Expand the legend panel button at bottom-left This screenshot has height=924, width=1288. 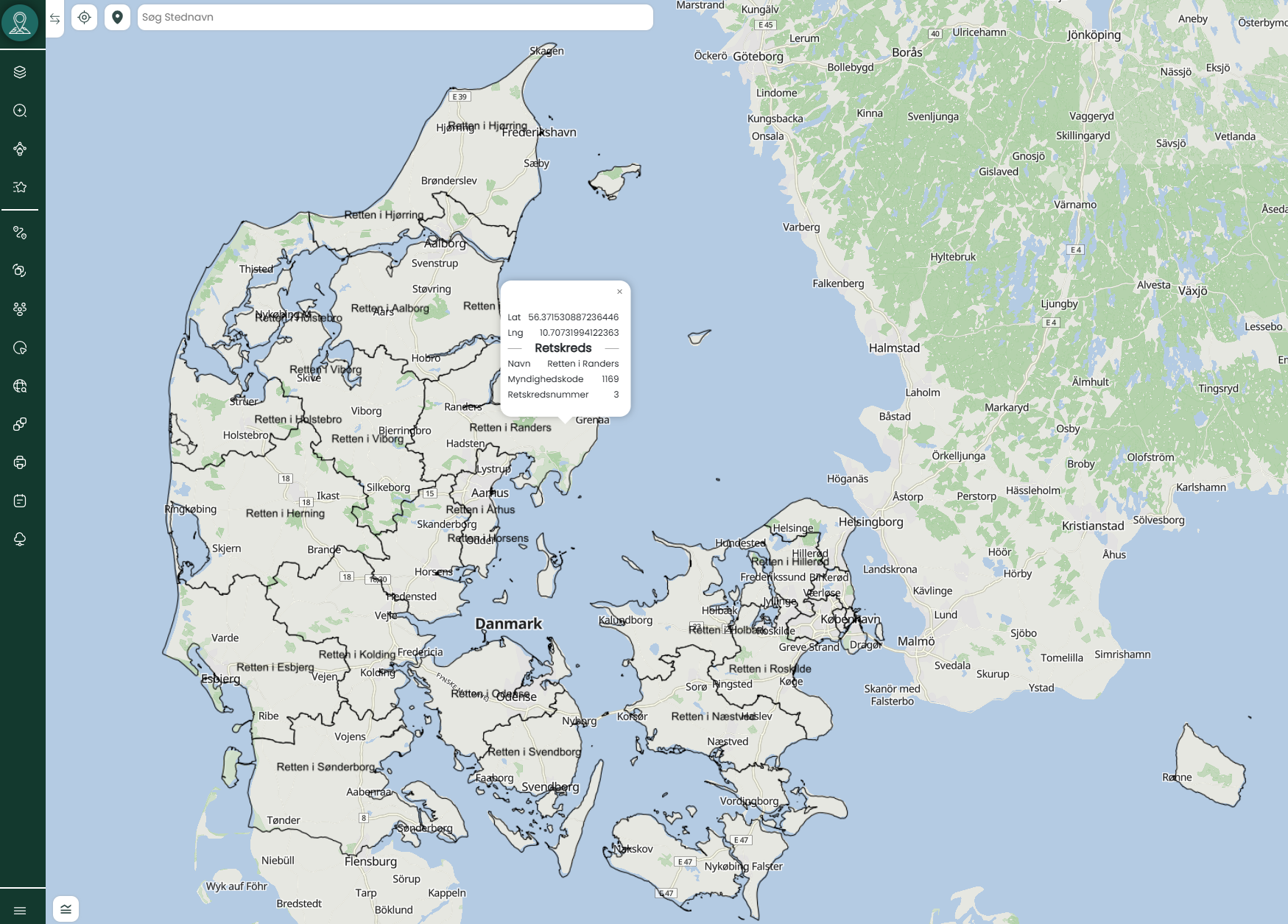pyautogui.click(x=66, y=909)
